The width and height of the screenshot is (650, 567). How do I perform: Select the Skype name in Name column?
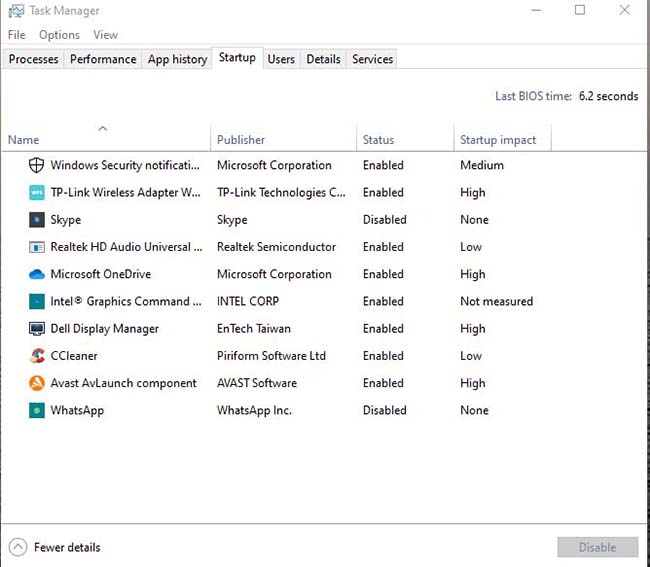tap(65, 220)
